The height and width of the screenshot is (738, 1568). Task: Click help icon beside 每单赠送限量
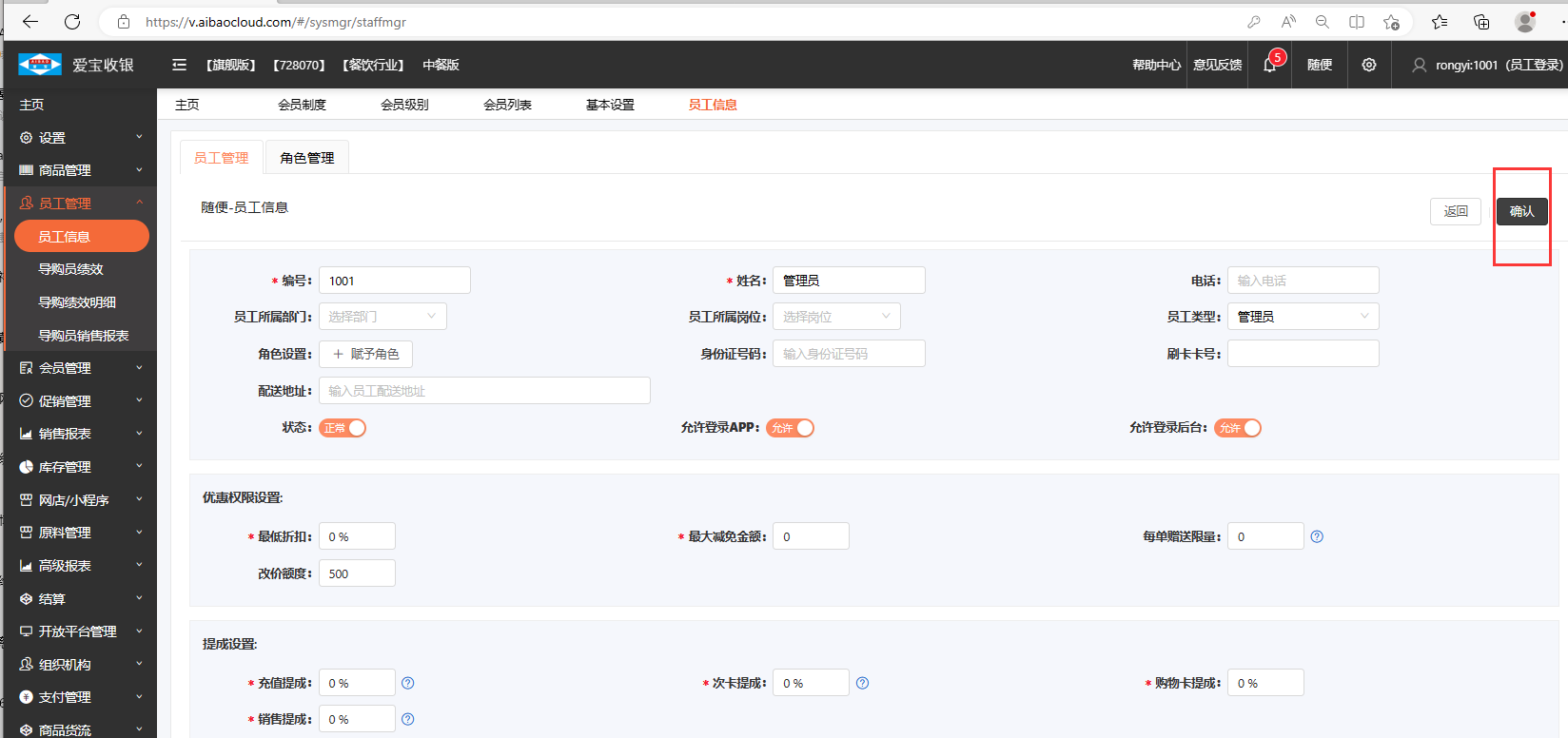[1317, 536]
